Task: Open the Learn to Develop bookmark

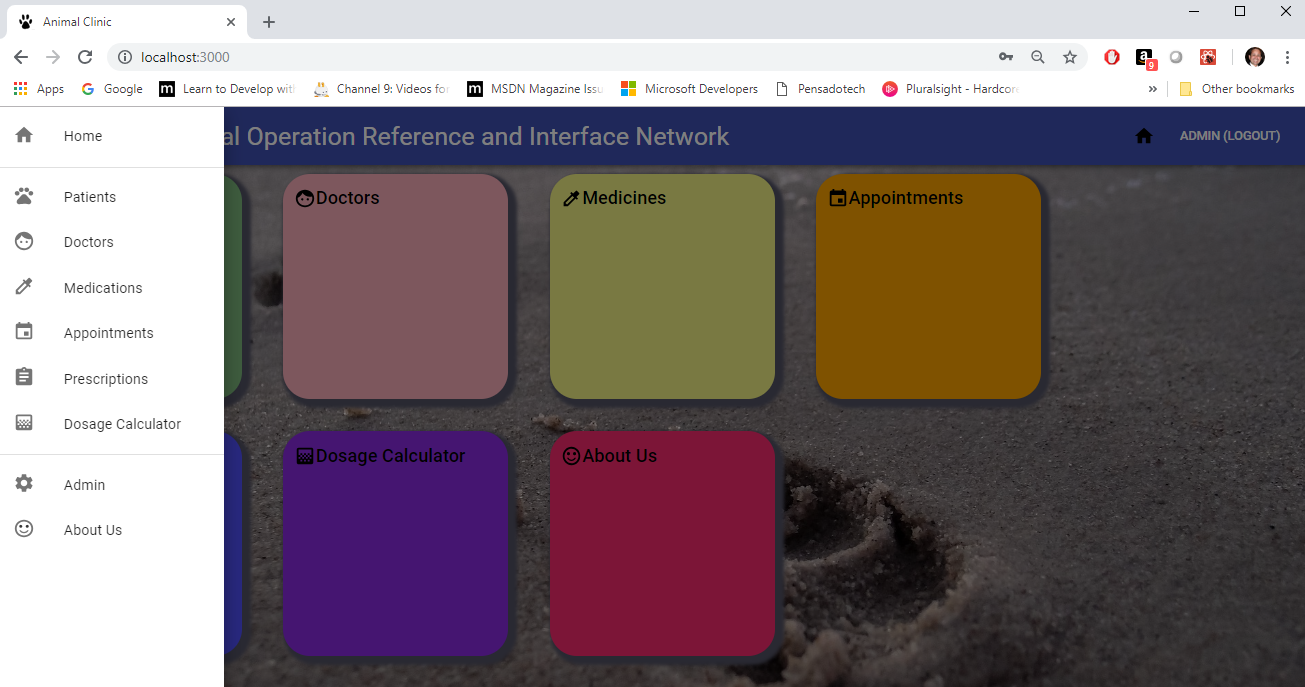Action: [x=228, y=89]
